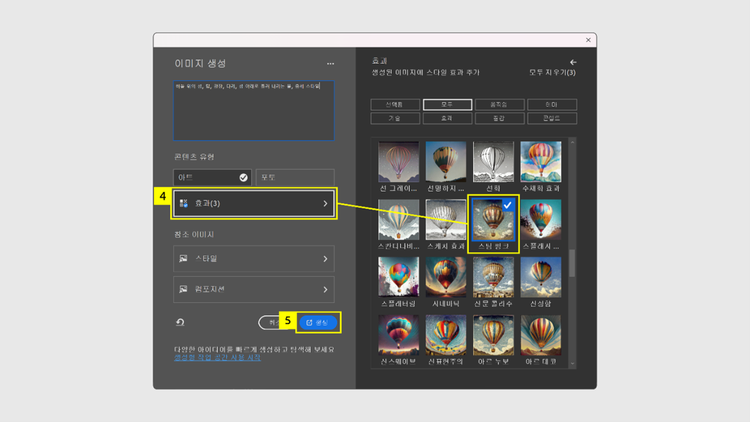Select the 신문 콜라주 effect thumbnail

[493, 277]
